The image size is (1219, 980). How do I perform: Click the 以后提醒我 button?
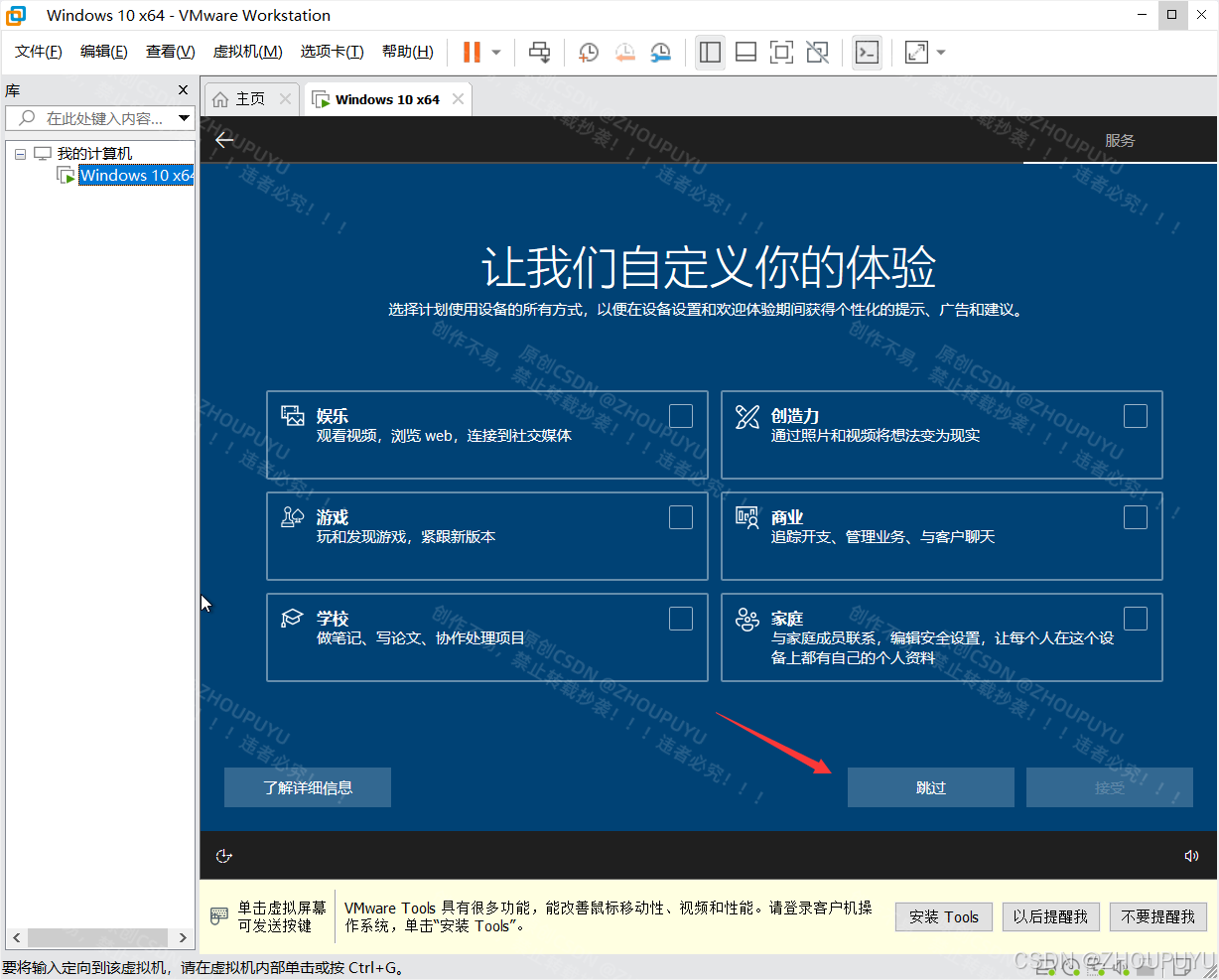coord(1050,916)
